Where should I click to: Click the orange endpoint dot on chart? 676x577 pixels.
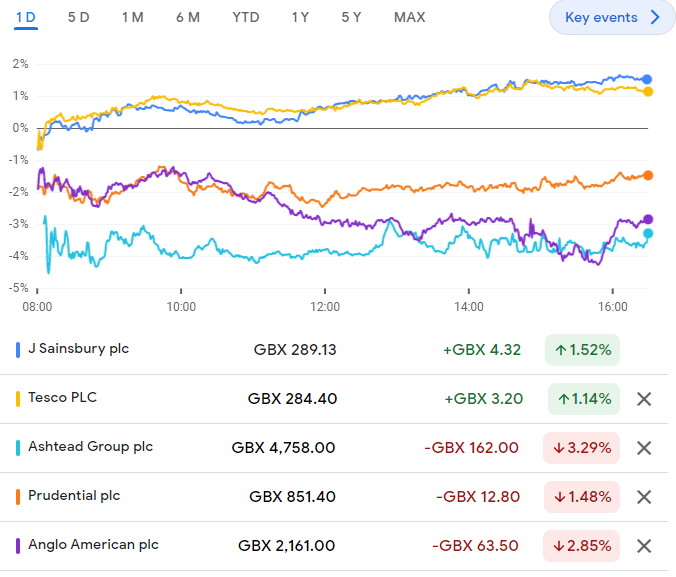648,176
